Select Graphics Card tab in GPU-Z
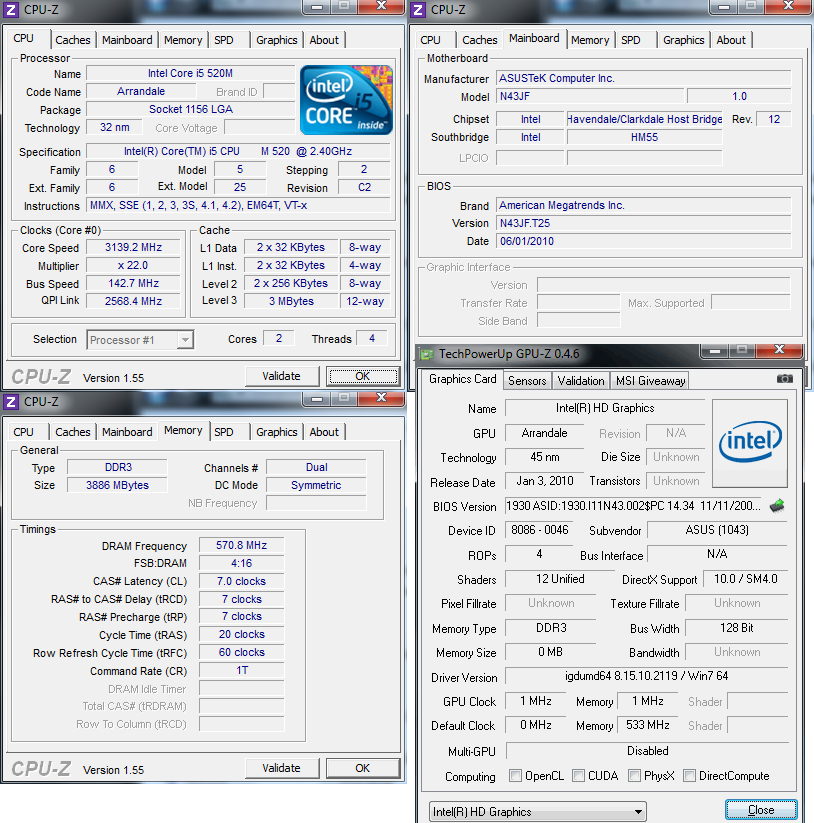Screen dimensions: 814x823 [x=462, y=379]
